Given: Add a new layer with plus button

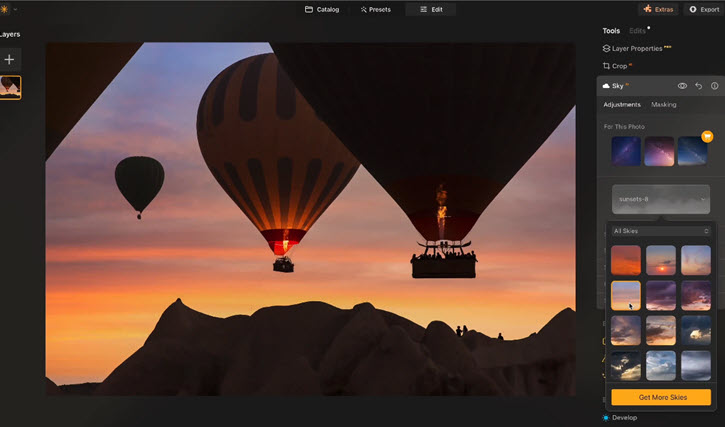Looking at the screenshot, I should 9,59.
